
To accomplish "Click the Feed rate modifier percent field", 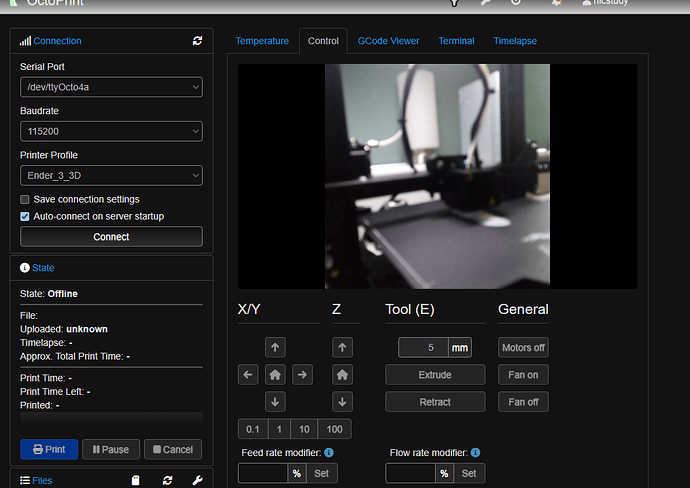I will 263,473.
